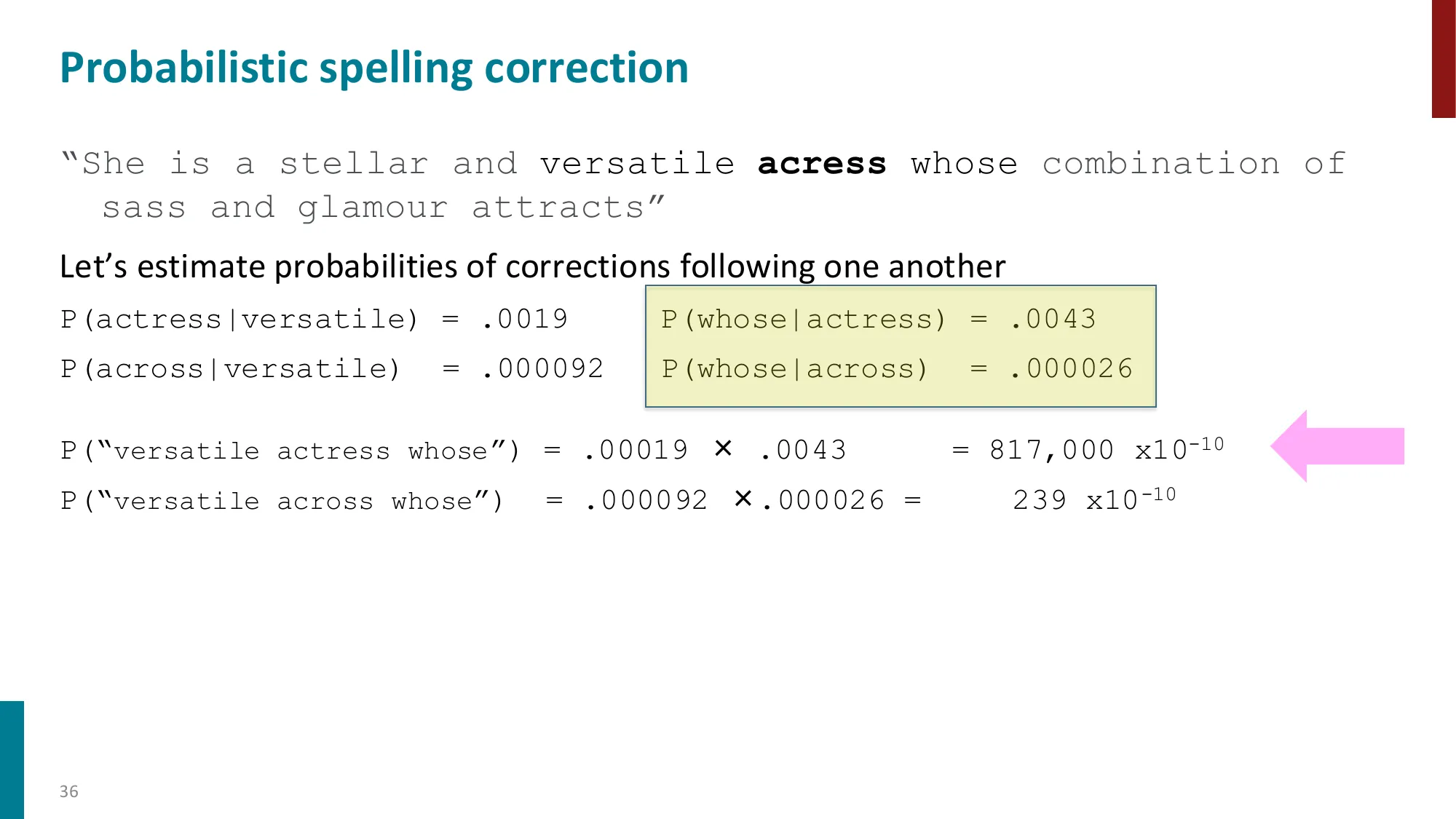Click the multiplication sign before .000026
The image size is (1456, 819).
click(743, 499)
